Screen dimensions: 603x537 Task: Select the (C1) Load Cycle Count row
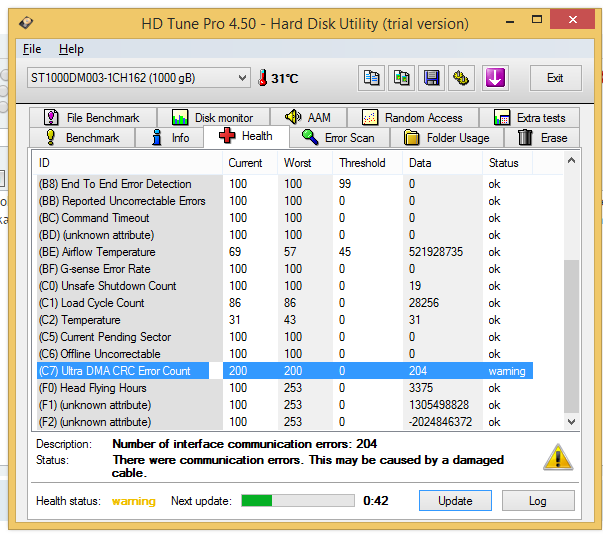(285, 303)
